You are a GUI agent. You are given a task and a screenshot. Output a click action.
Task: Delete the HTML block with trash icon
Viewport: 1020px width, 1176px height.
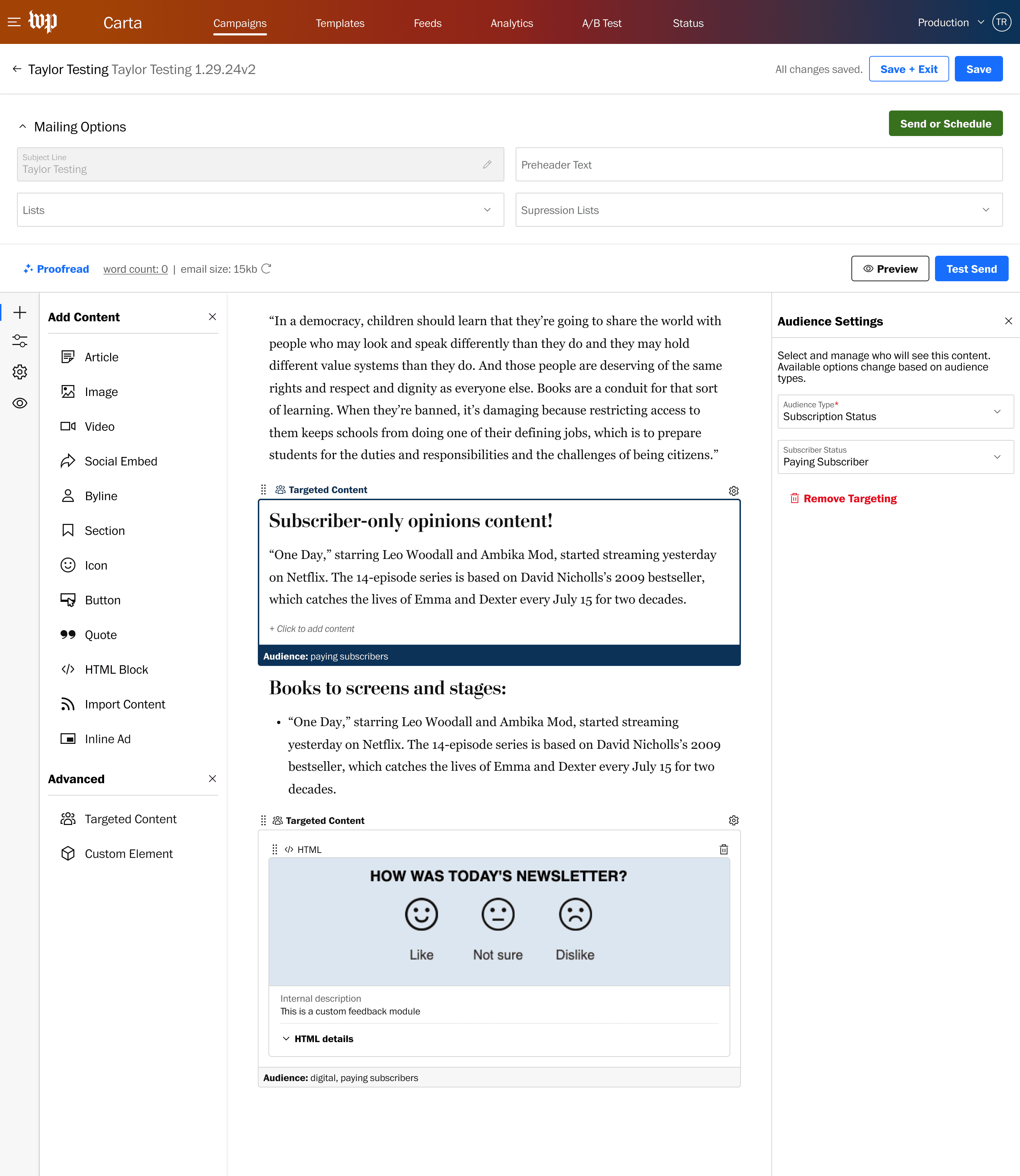coord(724,849)
